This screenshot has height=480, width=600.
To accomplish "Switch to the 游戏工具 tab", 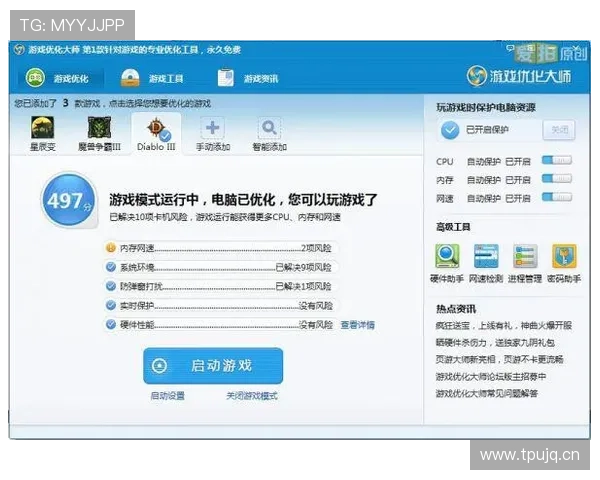I will (x=152, y=78).
